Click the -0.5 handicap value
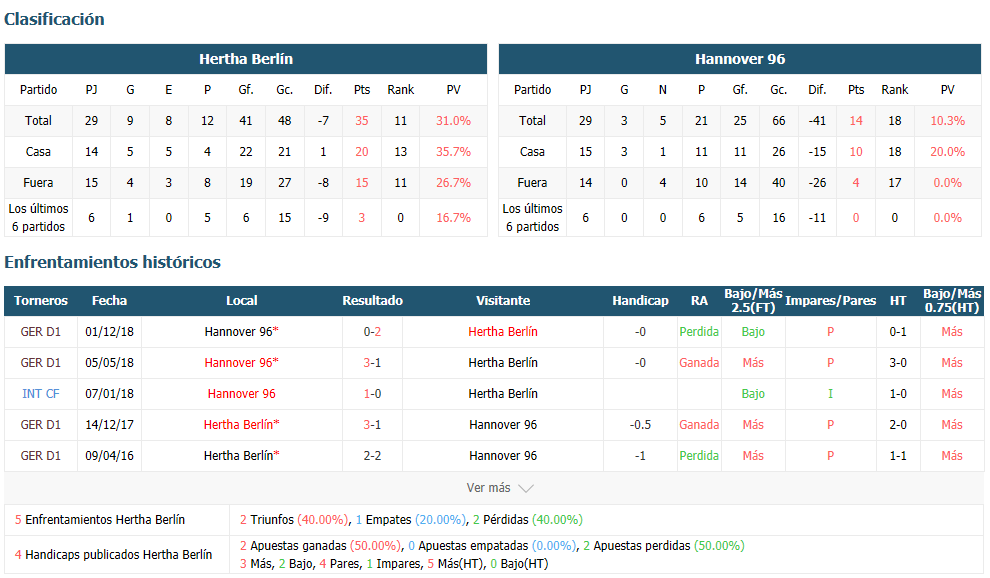Screen dimensions: 990x578 (x=640, y=424)
